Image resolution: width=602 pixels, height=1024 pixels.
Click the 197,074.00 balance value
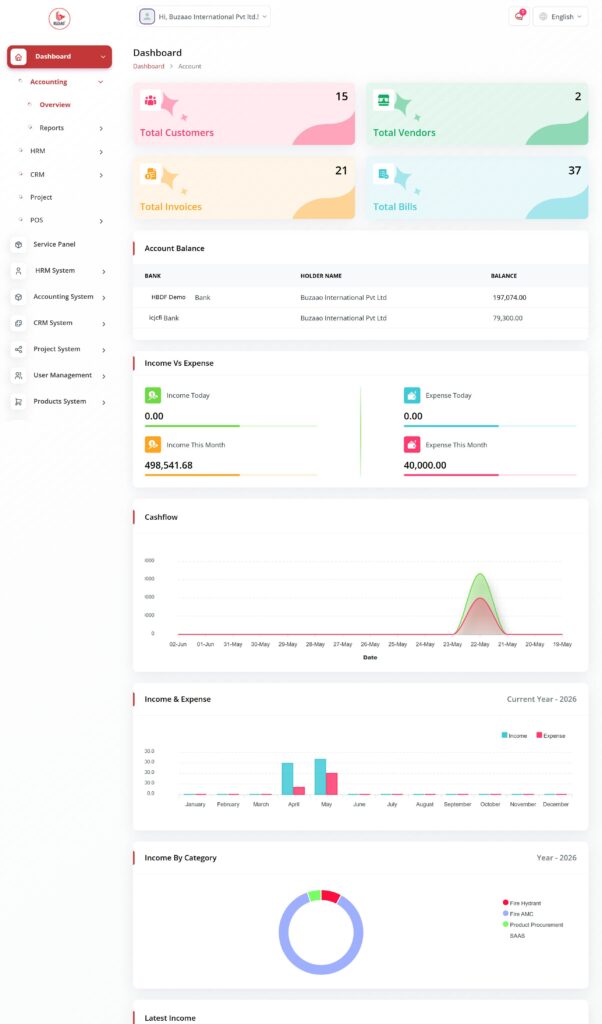(x=509, y=297)
